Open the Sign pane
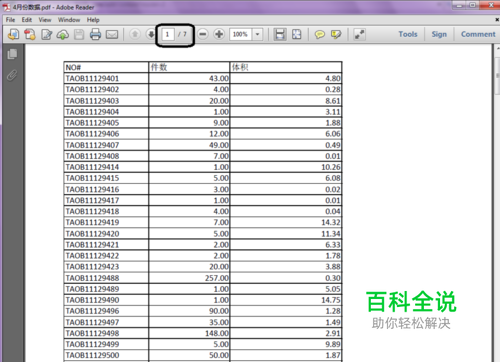Viewport: 500px width, 362px height. (439, 34)
